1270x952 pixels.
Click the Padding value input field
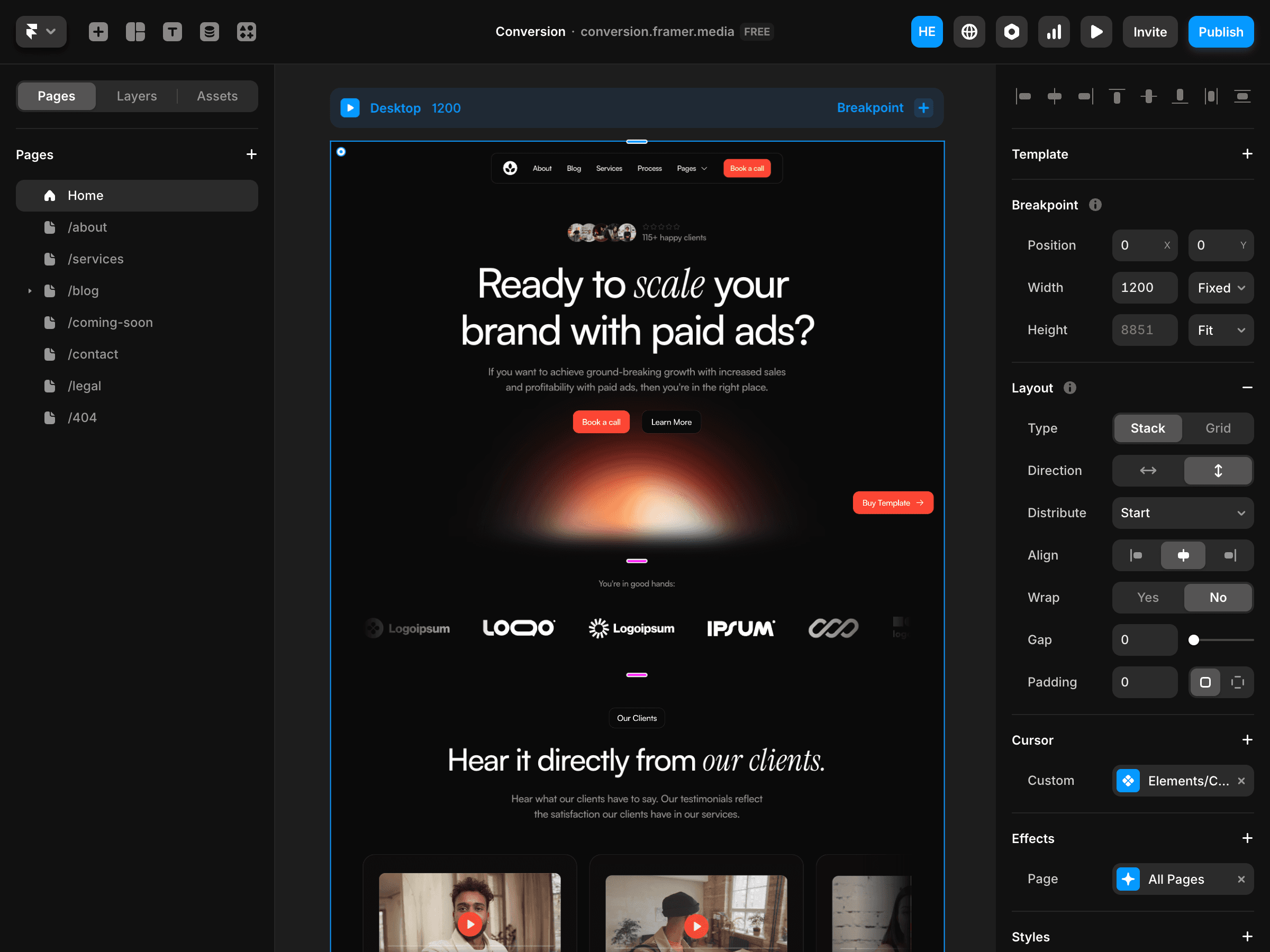coord(1144,682)
